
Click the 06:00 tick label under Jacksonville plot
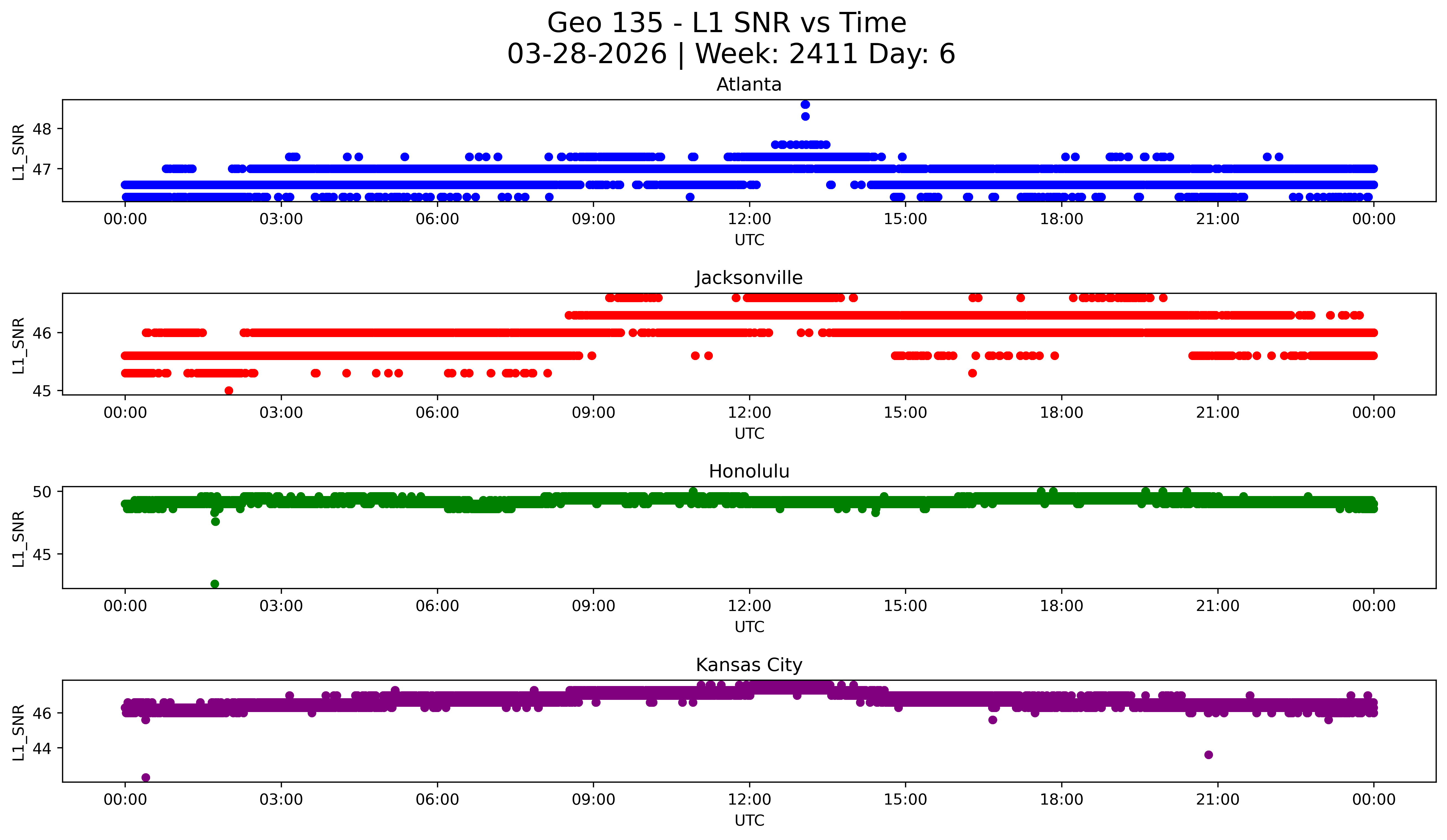(x=437, y=412)
